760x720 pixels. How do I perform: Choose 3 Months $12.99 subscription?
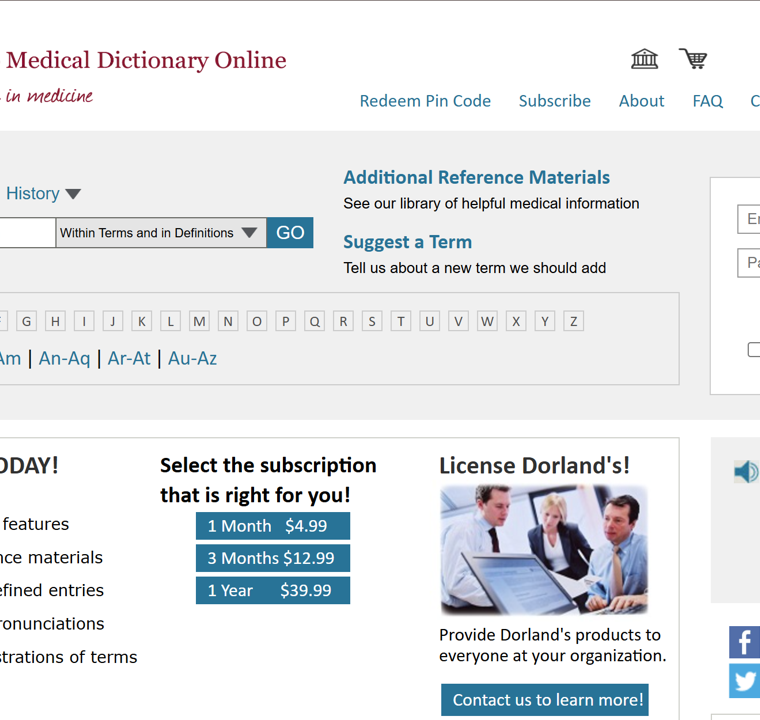[x=273, y=558]
